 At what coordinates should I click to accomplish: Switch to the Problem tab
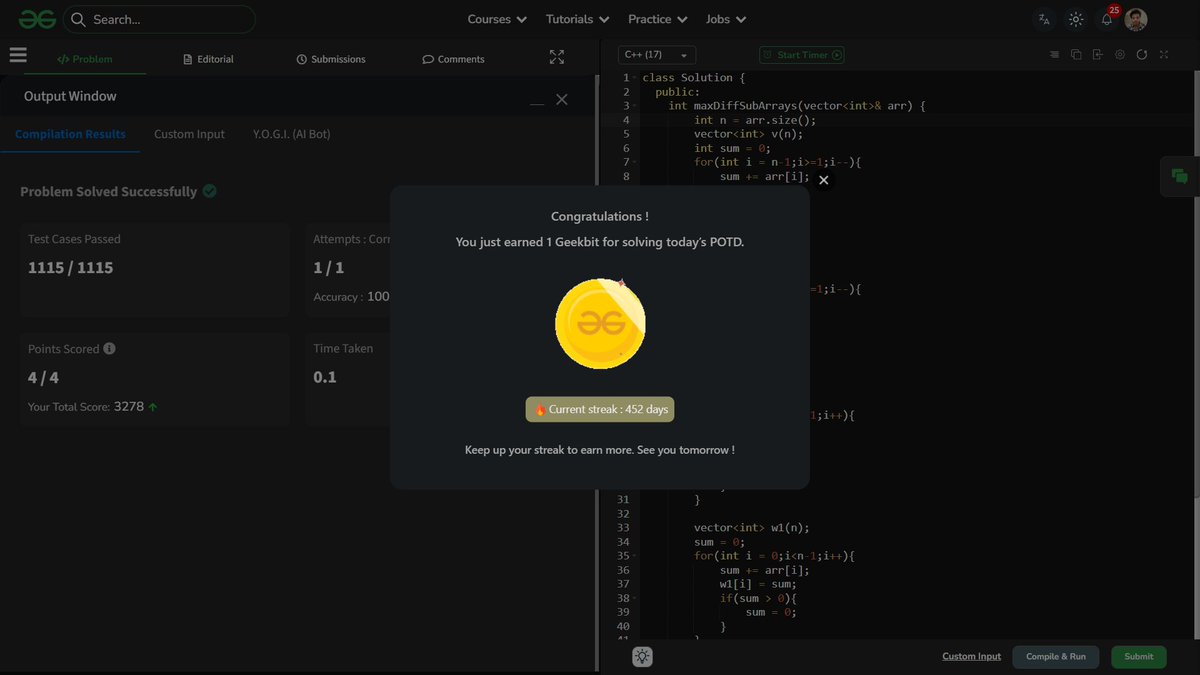click(x=85, y=59)
